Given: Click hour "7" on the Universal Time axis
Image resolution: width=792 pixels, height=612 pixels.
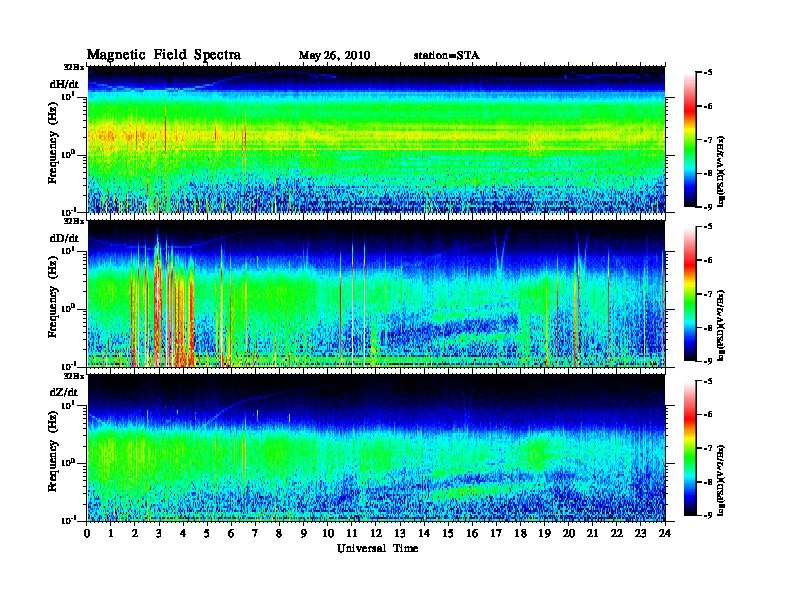Looking at the screenshot, I should coord(256,533).
